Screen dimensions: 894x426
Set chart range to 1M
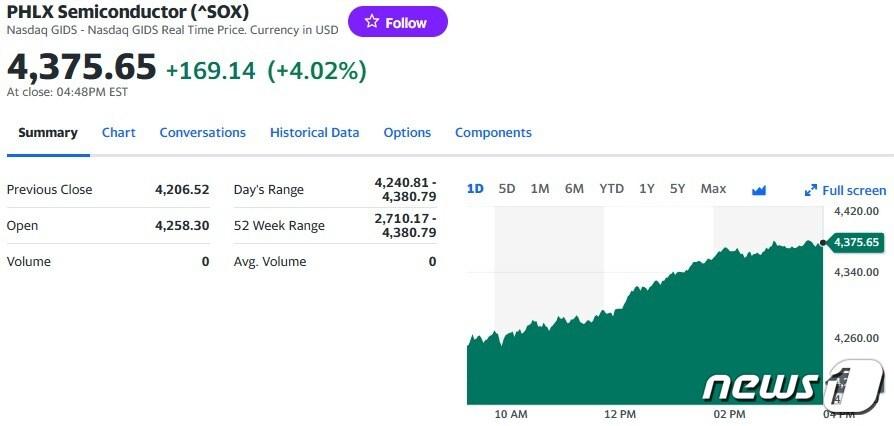[540, 189]
